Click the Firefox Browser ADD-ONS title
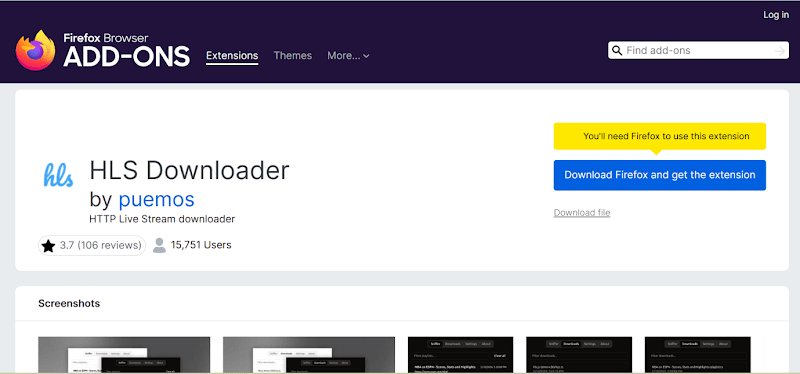The image size is (800, 374). (x=127, y=51)
